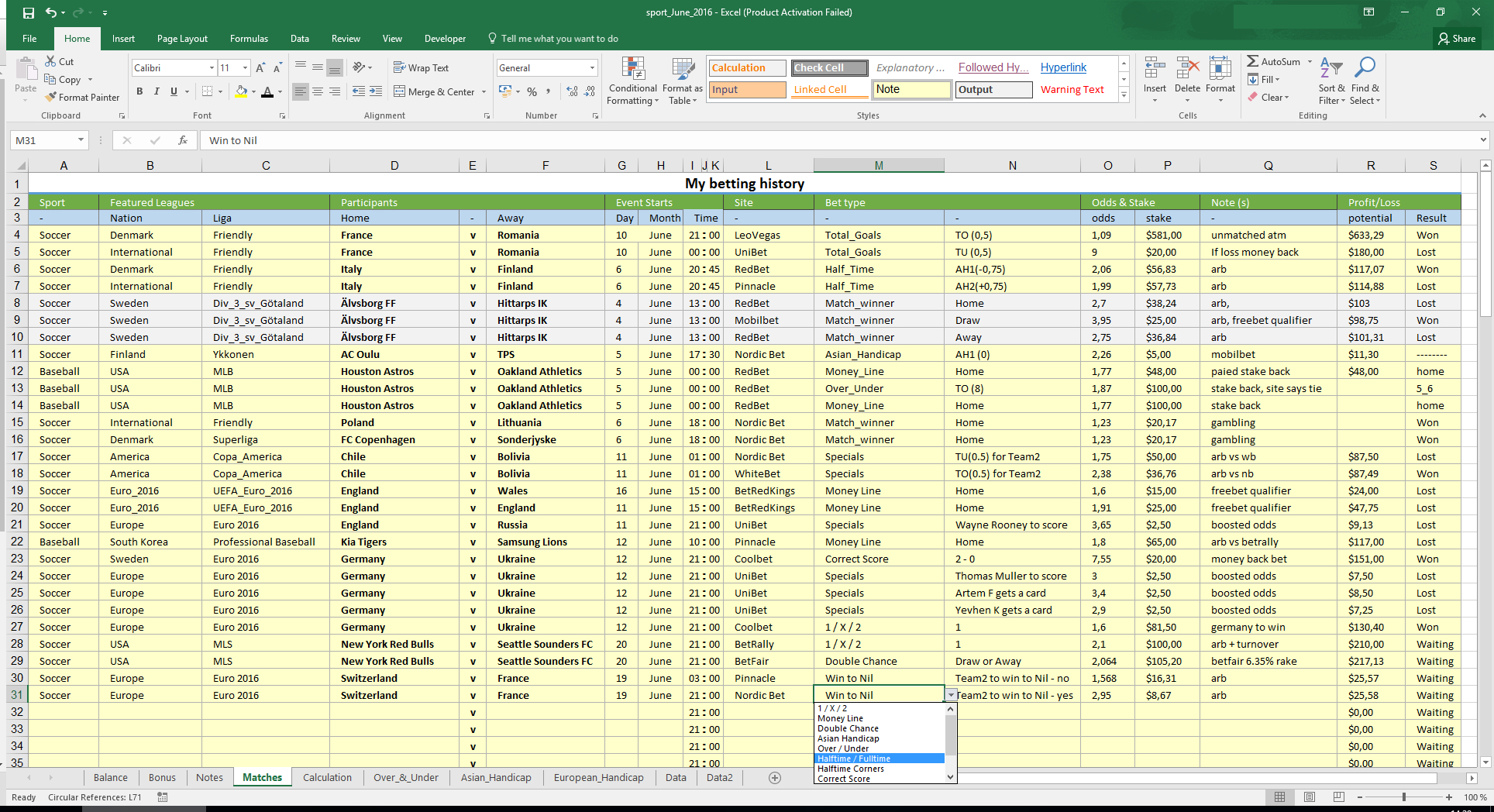The image size is (1494, 812).
Task: Click the Insert Function fx icon
Action: coord(183,140)
